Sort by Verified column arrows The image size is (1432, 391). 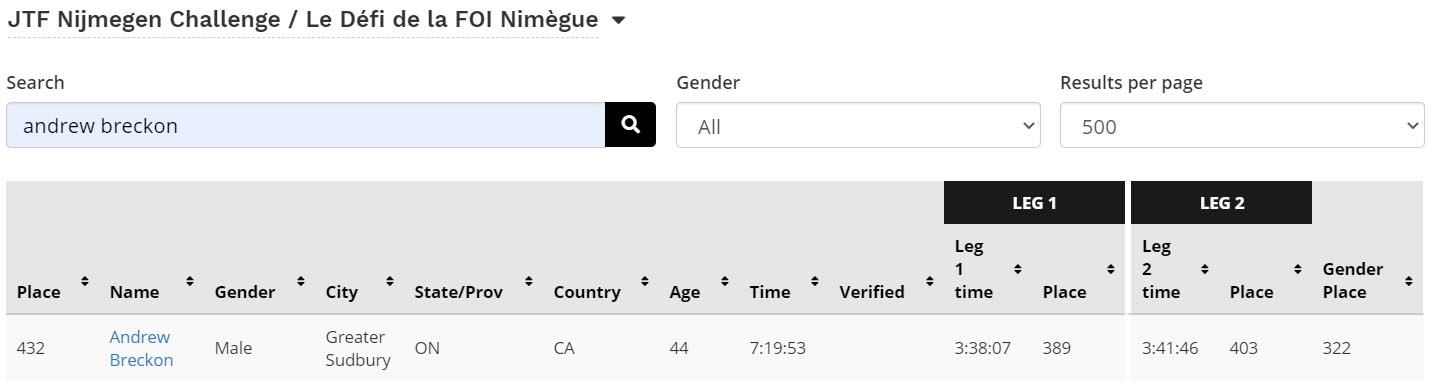pyautogui.click(x=929, y=282)
